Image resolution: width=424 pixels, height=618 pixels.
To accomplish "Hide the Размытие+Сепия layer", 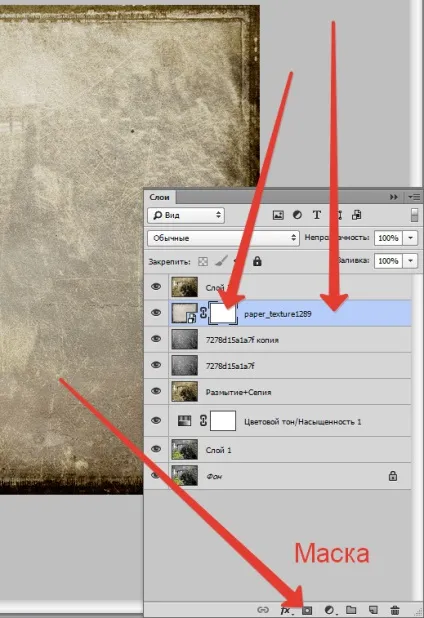I will tap(156, 391).
